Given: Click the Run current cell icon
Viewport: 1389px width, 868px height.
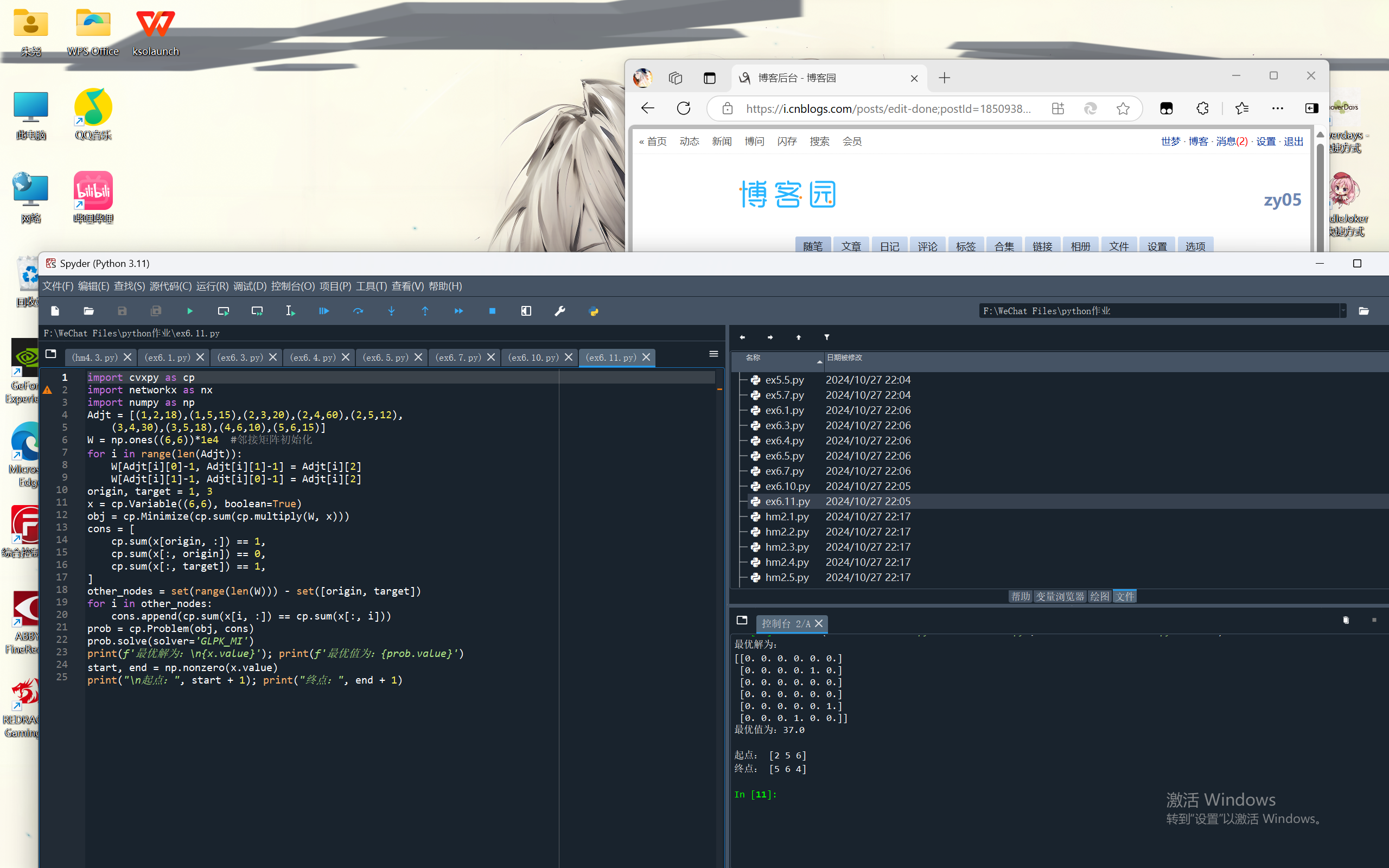Looking at the screenshot, I should coord(224,310).
